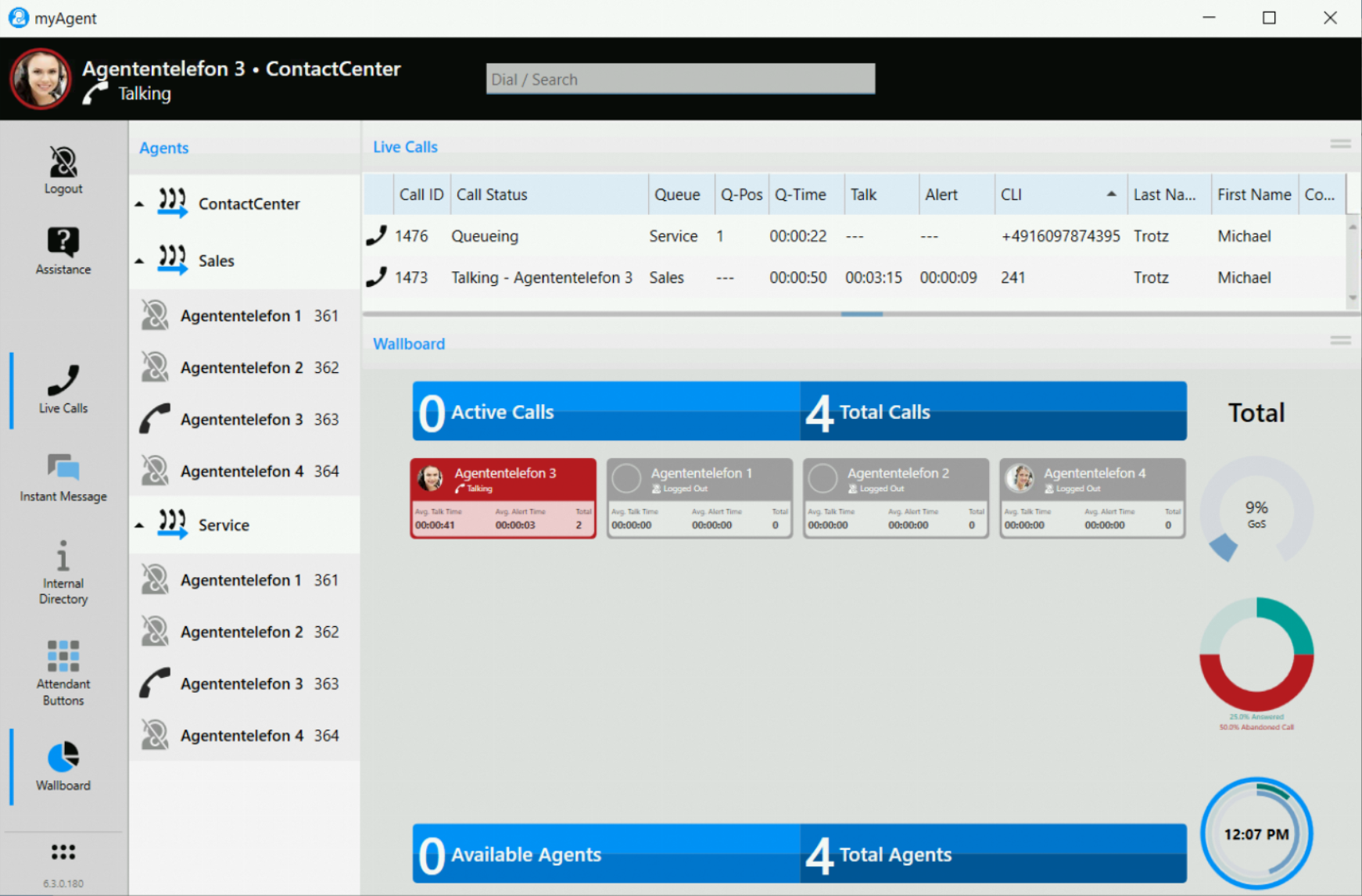
Task: Select the Sales Agententelefon 3 handset icon
Action: coord(155,419)
